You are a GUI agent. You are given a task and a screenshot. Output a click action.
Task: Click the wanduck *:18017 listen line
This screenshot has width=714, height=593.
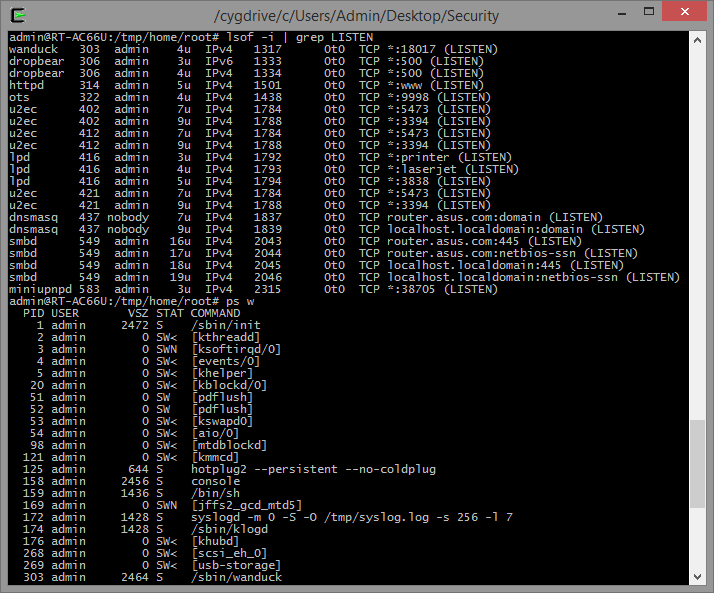coord(253,49)
